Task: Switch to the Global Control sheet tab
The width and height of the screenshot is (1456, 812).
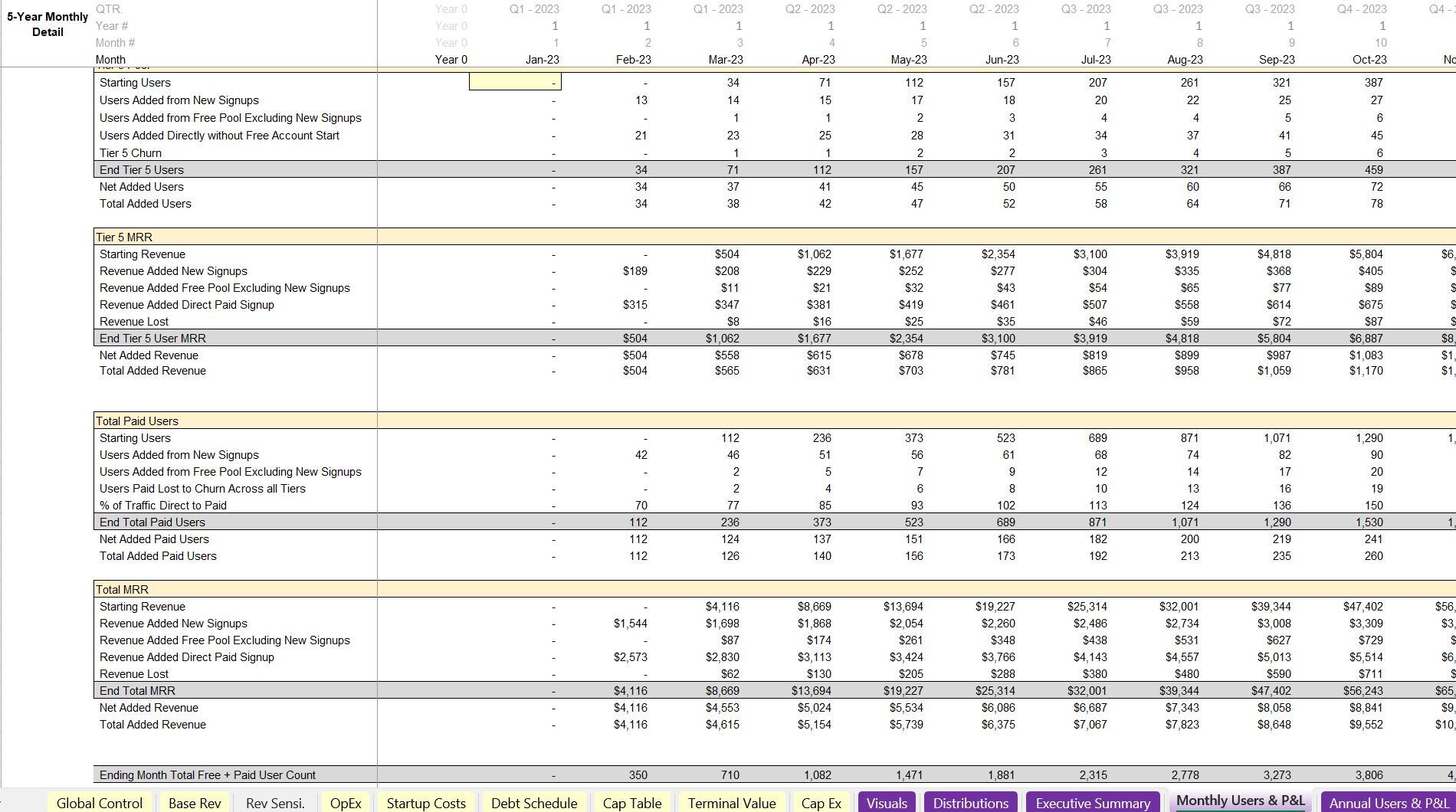Action: point(98,803)
